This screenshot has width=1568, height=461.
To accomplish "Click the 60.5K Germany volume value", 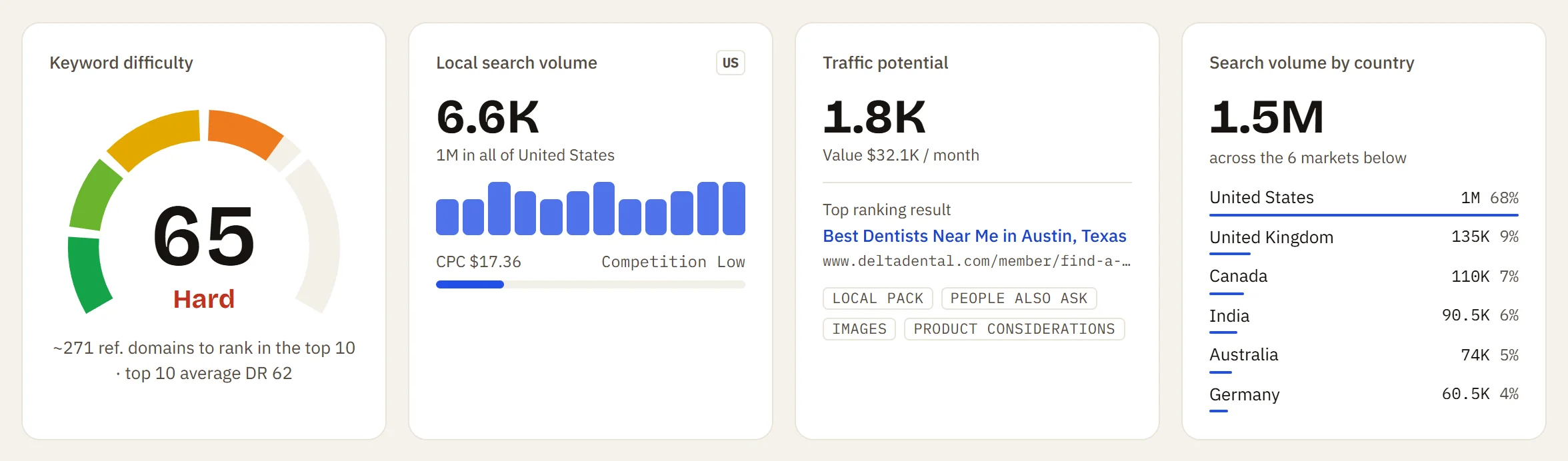I will tap(1465, 394).
